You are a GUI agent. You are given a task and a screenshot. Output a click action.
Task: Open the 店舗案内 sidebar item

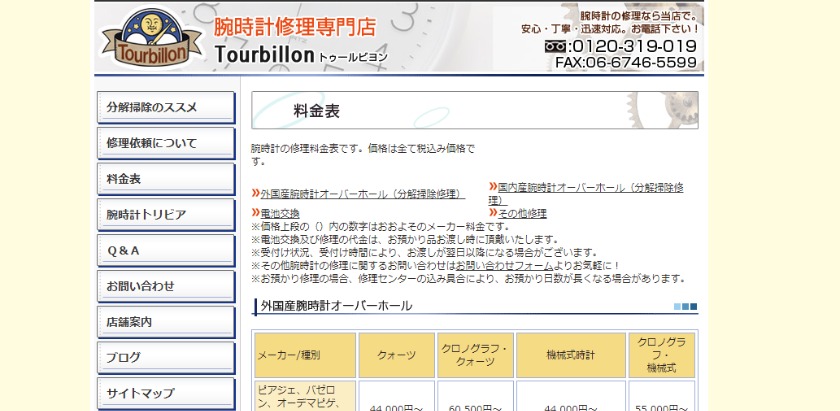[x=166, y=322]
